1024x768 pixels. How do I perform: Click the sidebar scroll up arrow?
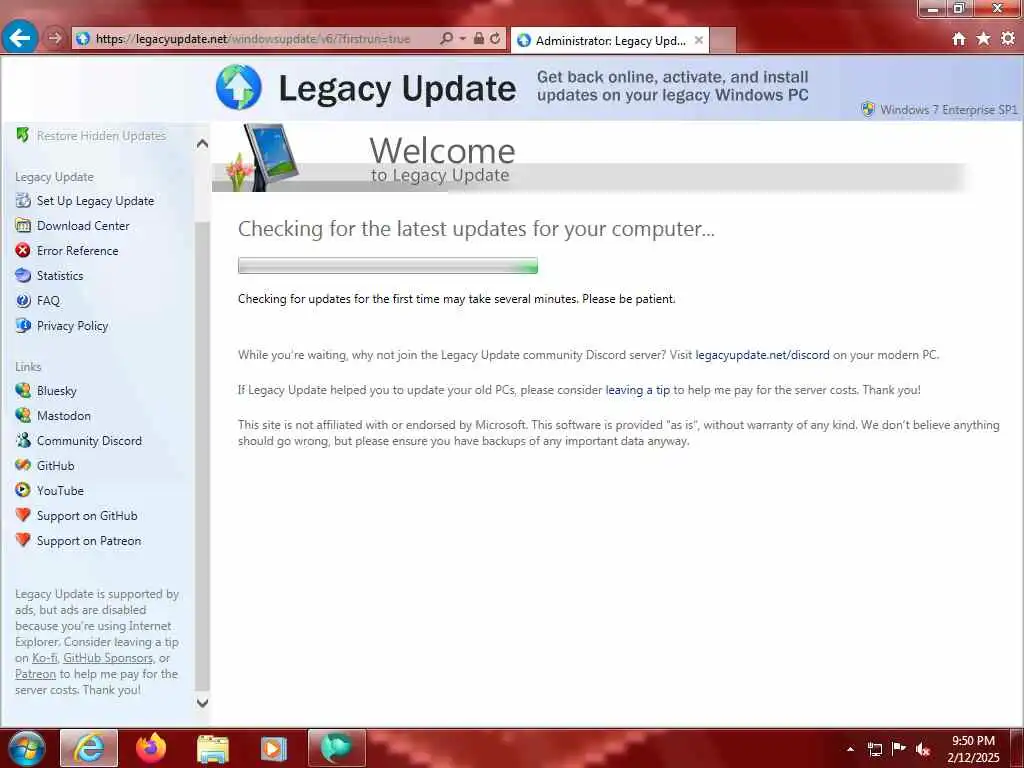[202, 144]
